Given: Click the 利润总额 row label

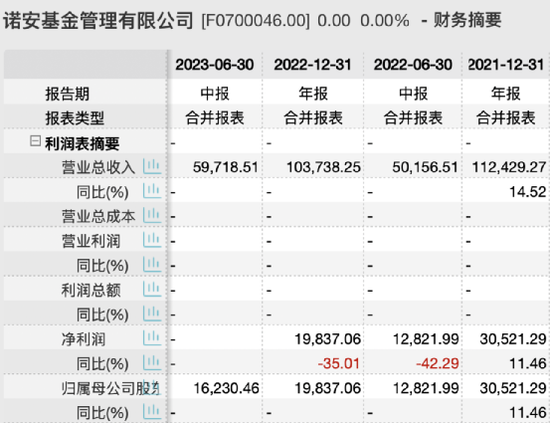Looking at the screenshot, I should point(91,290).
